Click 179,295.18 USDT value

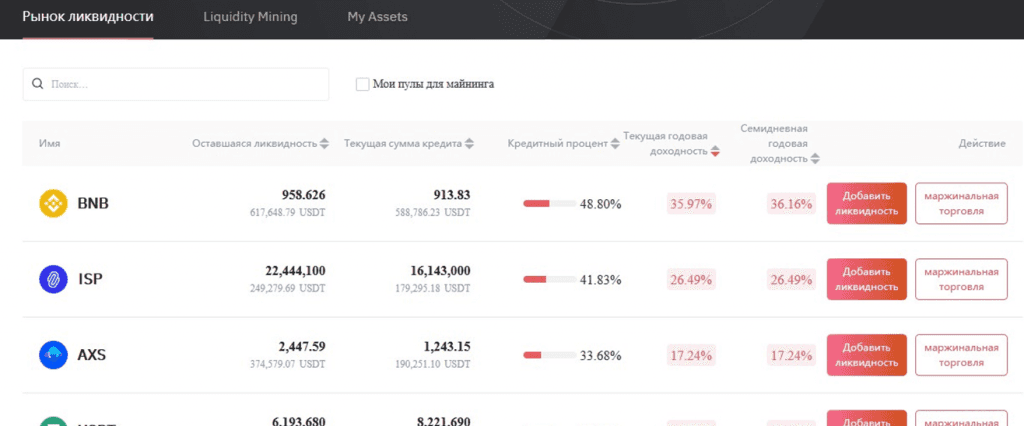point(432,288)
